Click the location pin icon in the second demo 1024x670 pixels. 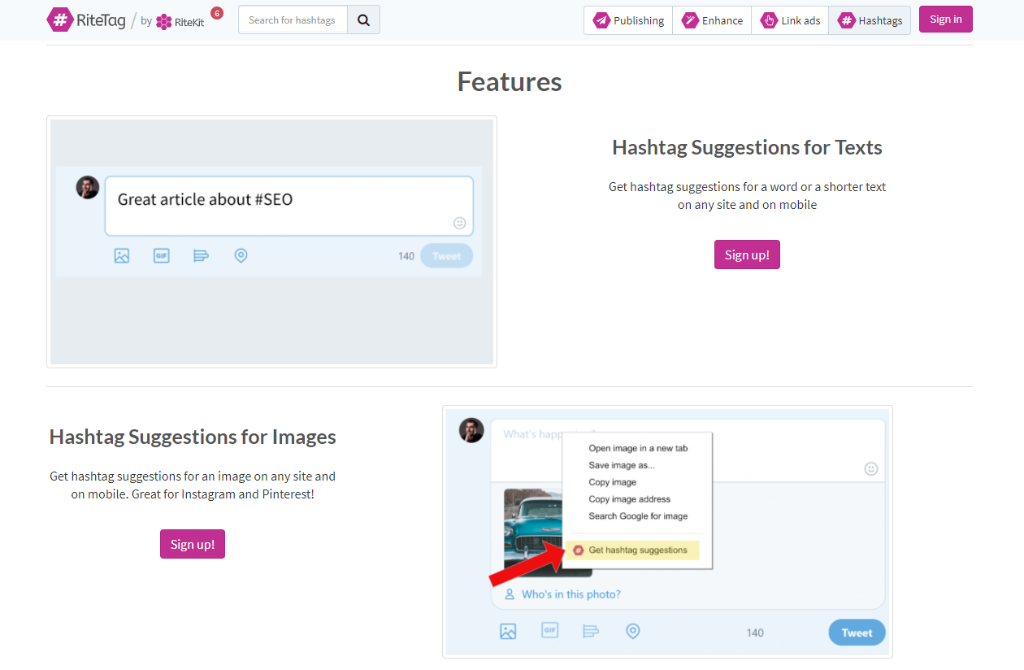click(x=633, y=631)
